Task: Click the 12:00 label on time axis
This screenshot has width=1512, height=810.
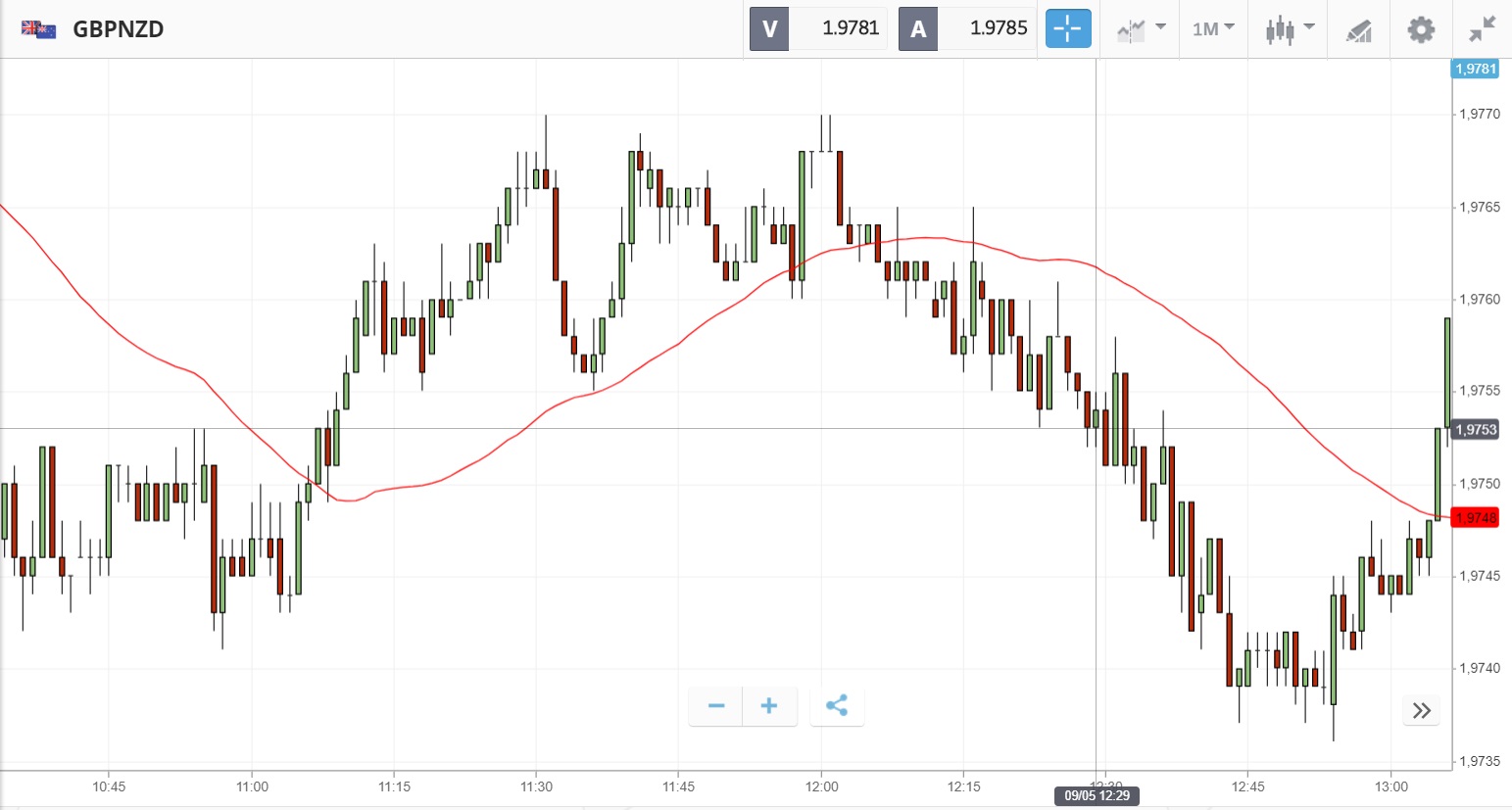Action: [x=821, y=786]
